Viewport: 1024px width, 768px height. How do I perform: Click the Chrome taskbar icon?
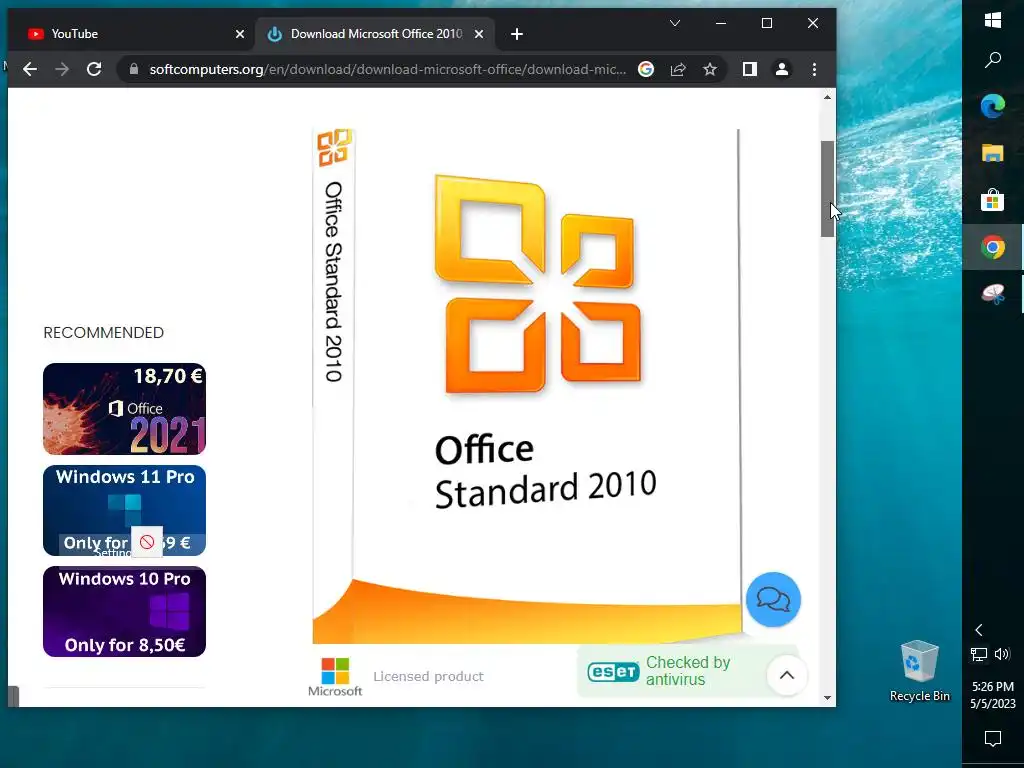(993, 248)
